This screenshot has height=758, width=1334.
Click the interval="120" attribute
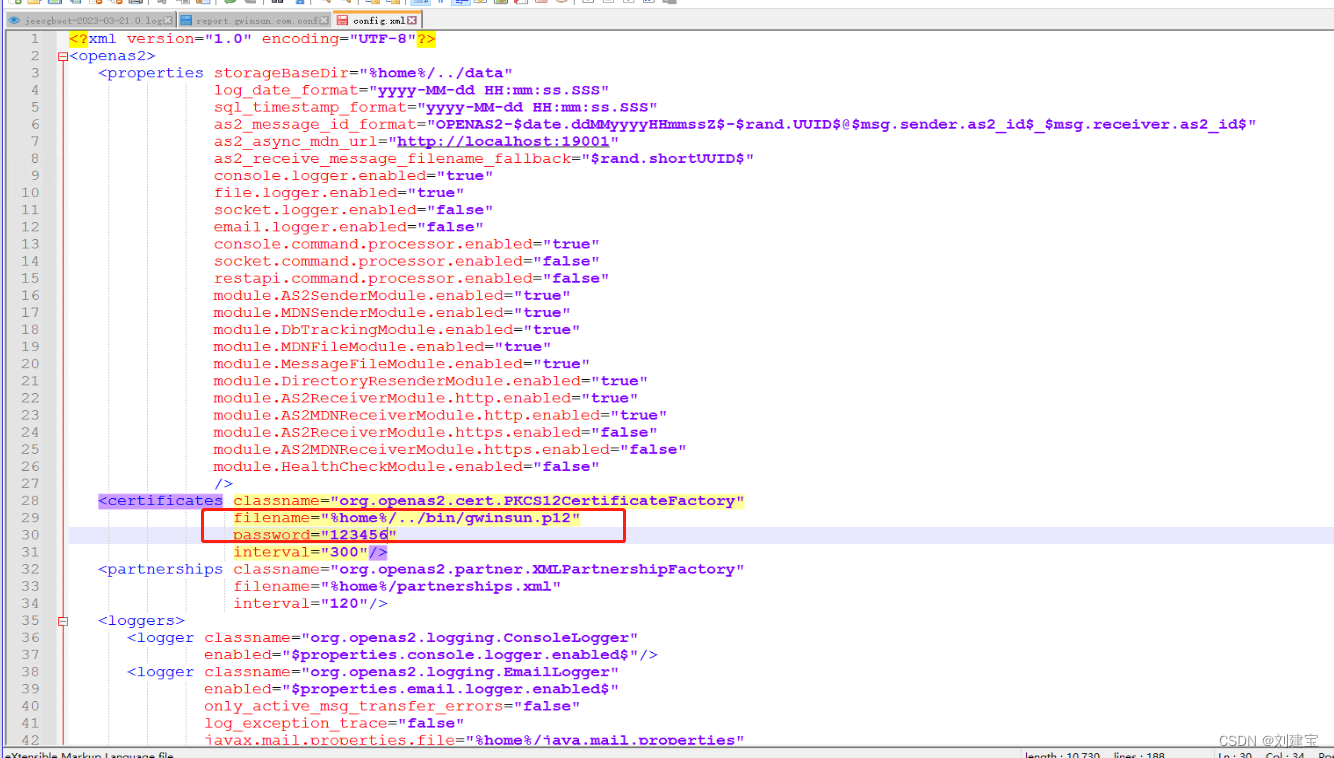click(x=300, y=603)
